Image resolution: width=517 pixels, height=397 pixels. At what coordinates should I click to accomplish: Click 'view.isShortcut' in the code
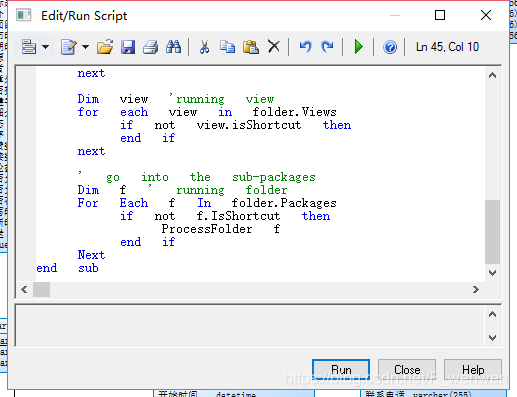(249, 125)
